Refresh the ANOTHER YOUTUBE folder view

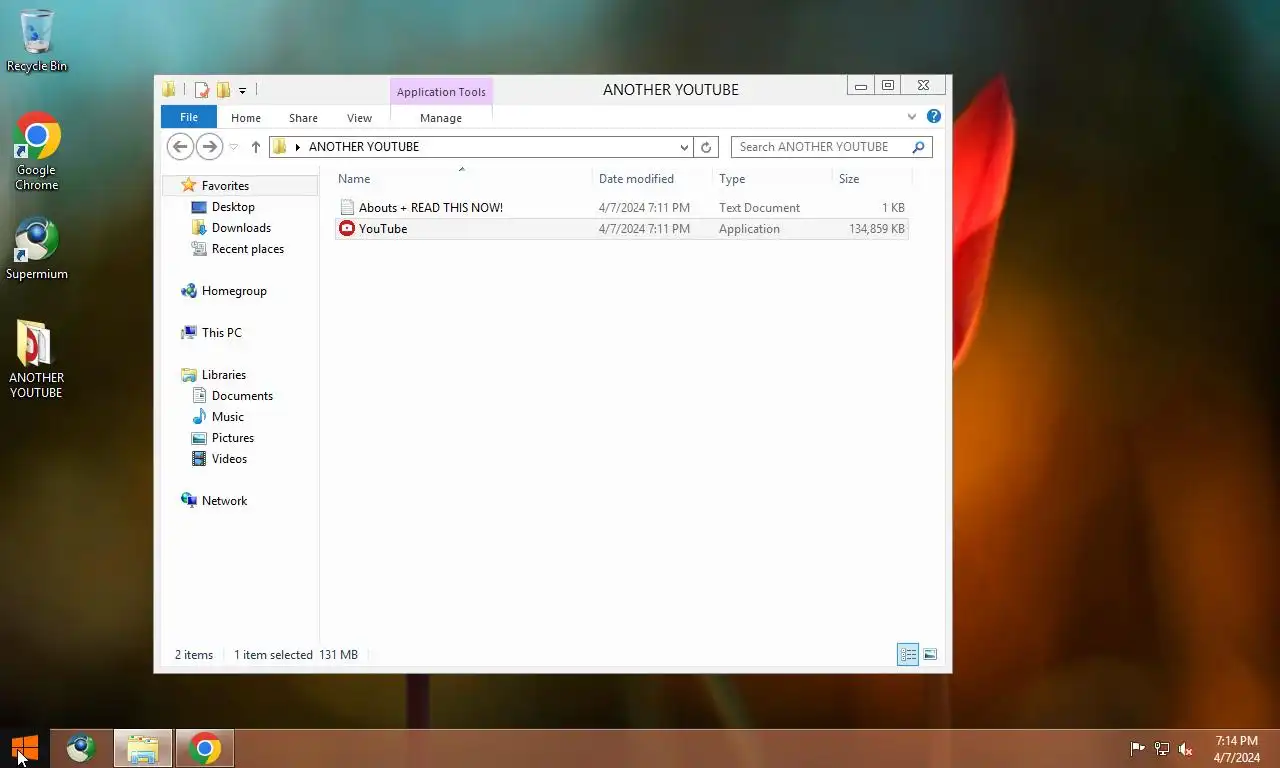[706, 147]
